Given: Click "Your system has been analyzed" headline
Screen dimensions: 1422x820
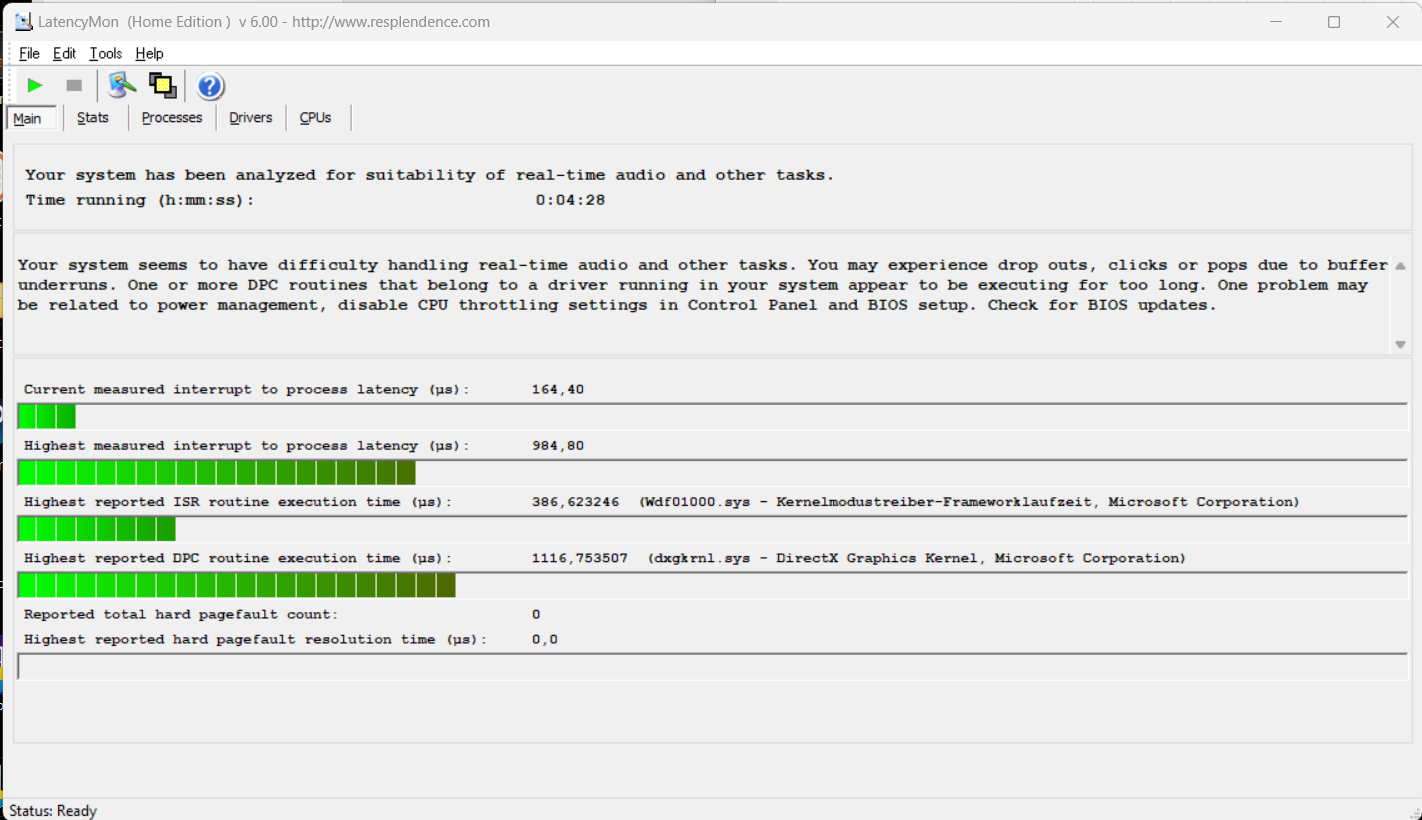Looking at the screenshot, I should (430, 175).
